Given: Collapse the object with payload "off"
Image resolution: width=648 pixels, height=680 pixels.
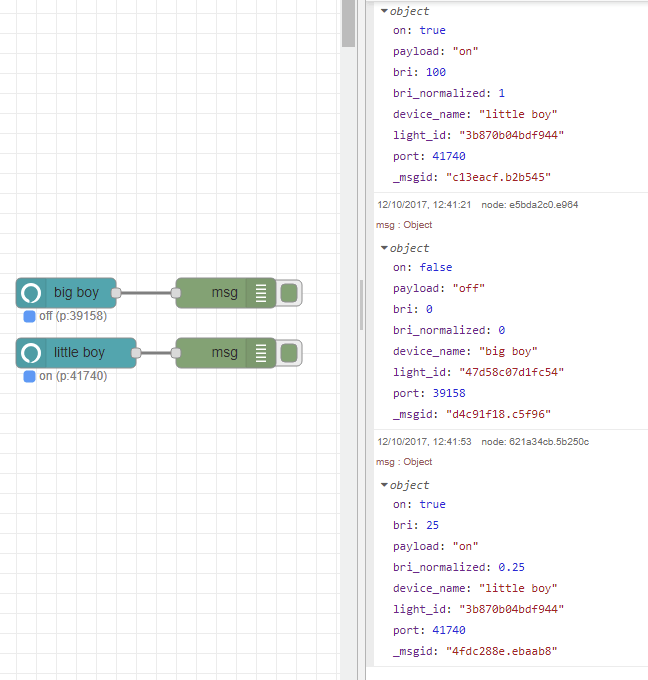Looking at the screenshot, I should (384, 248).
